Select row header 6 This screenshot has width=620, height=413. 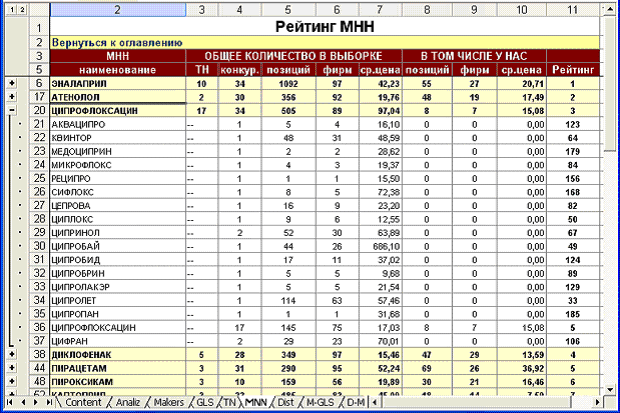(x=39, y=83)
